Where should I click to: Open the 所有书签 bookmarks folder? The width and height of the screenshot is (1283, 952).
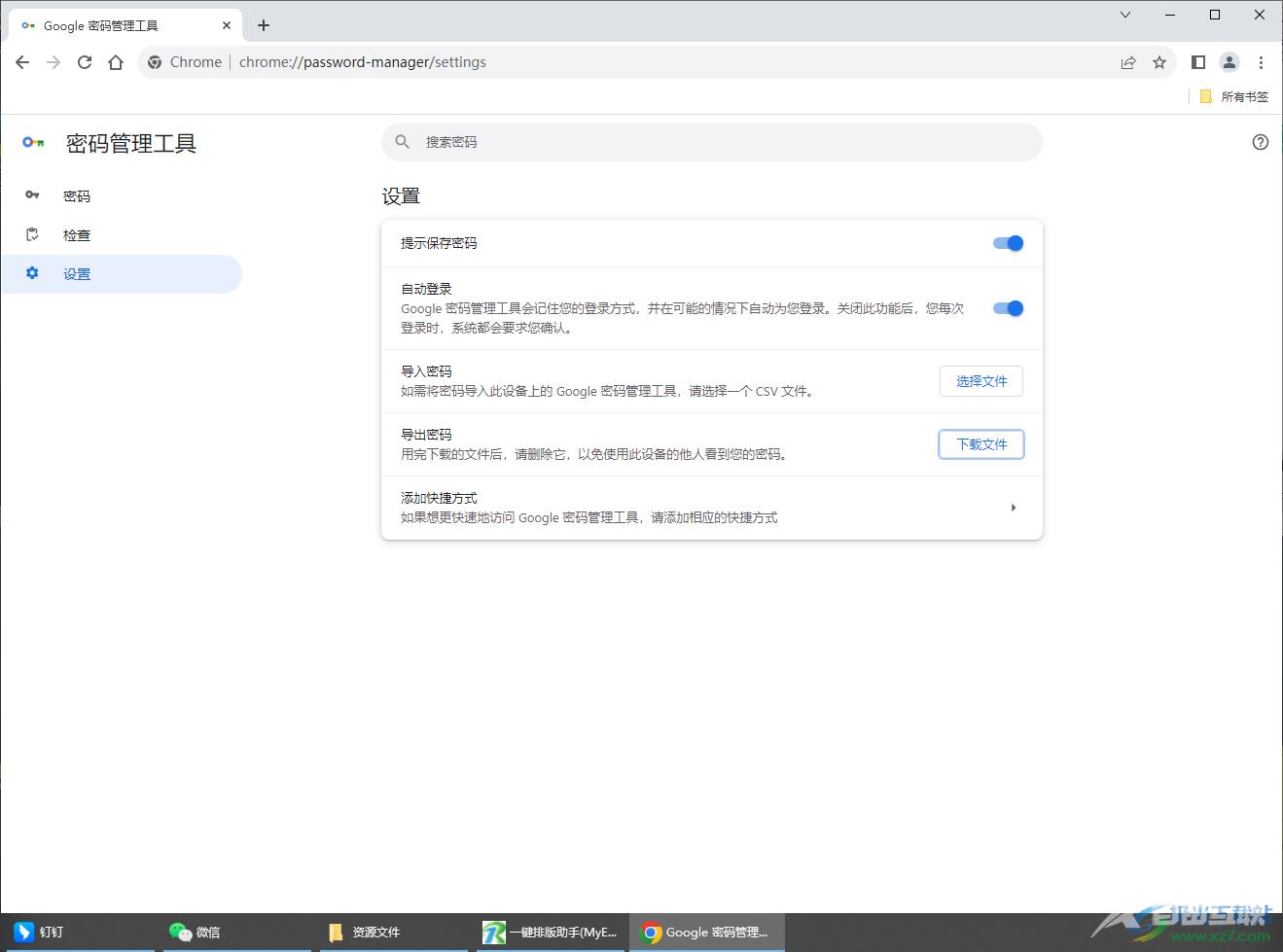1233,96
